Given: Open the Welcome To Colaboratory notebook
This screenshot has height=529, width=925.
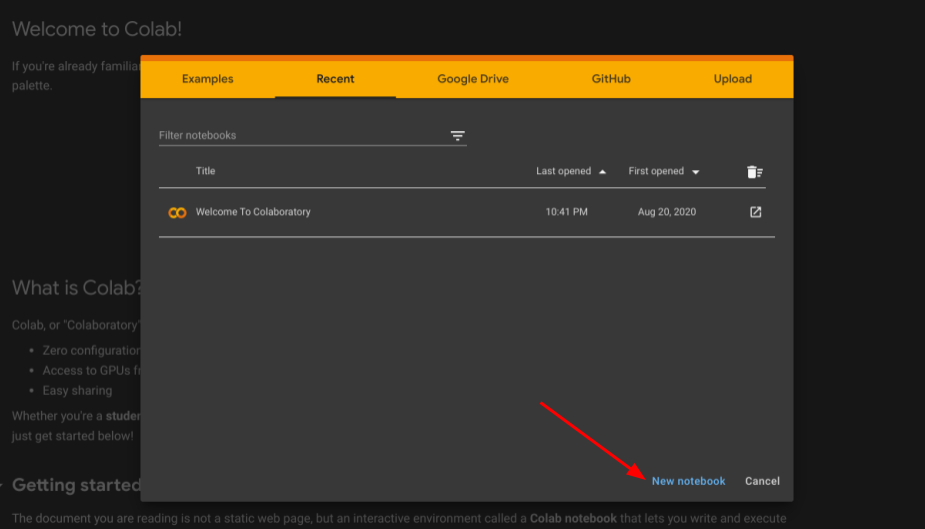Looking at the screenshot, I should click(253, 212).
